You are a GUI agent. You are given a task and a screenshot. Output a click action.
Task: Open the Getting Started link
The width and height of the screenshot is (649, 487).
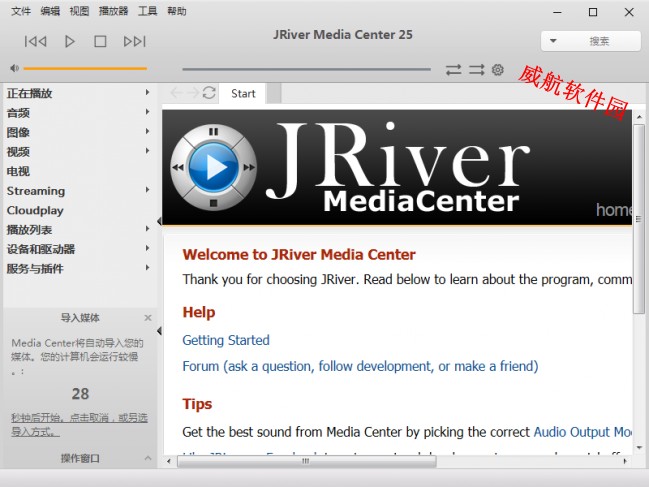click(226, 340)
